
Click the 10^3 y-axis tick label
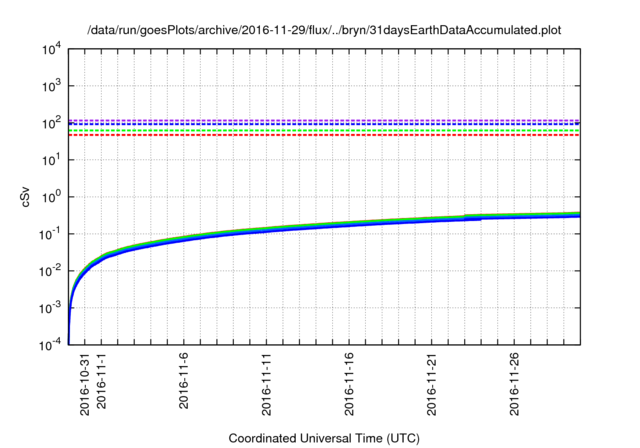point(51,86)
